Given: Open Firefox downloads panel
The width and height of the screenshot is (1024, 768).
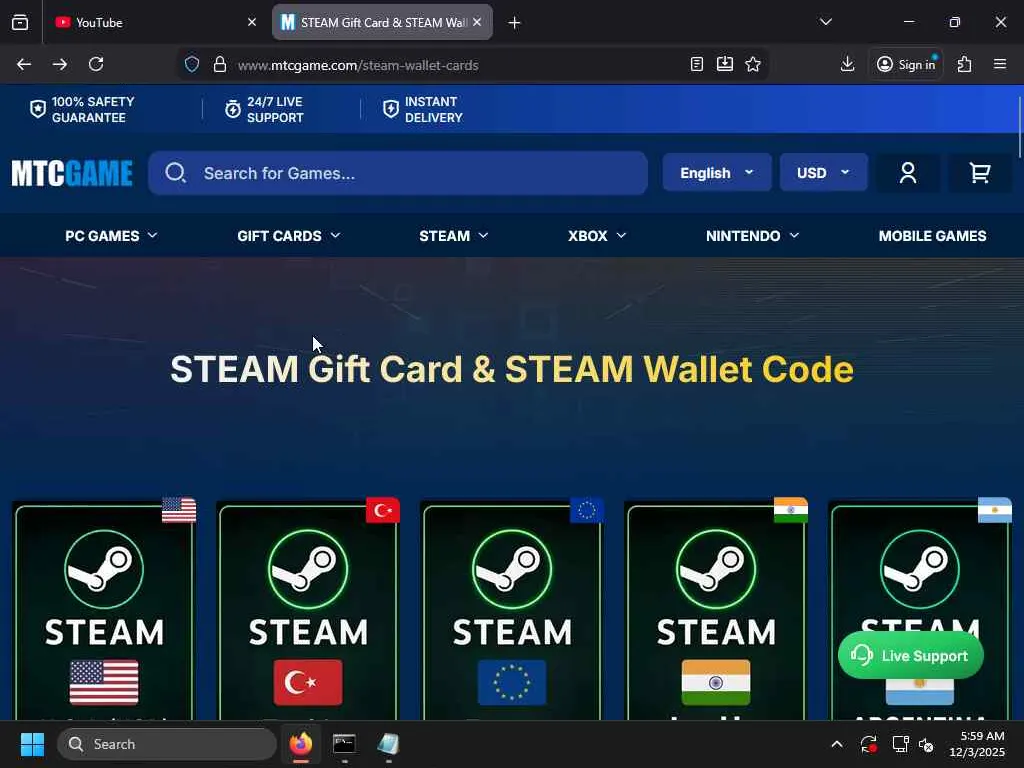Looking at the screenshot, I should point(848,64).
